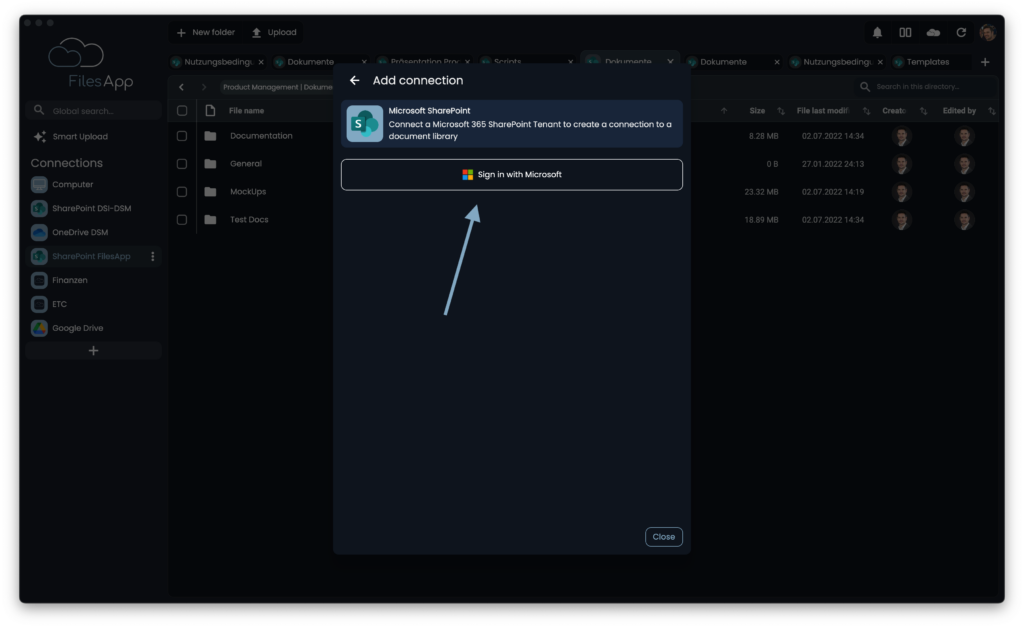Refresh the current directory
Viewport: 1024px width, 627px height.
[x=961, y=32]
